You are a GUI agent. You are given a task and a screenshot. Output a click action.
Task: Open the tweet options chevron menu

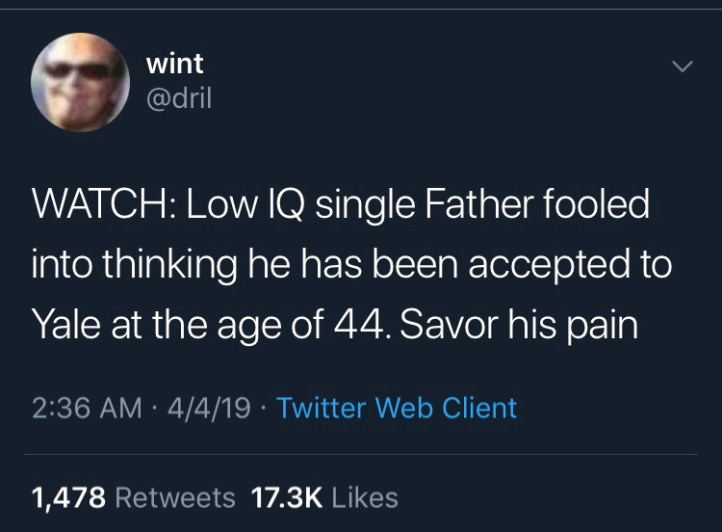tap(682, 68)
